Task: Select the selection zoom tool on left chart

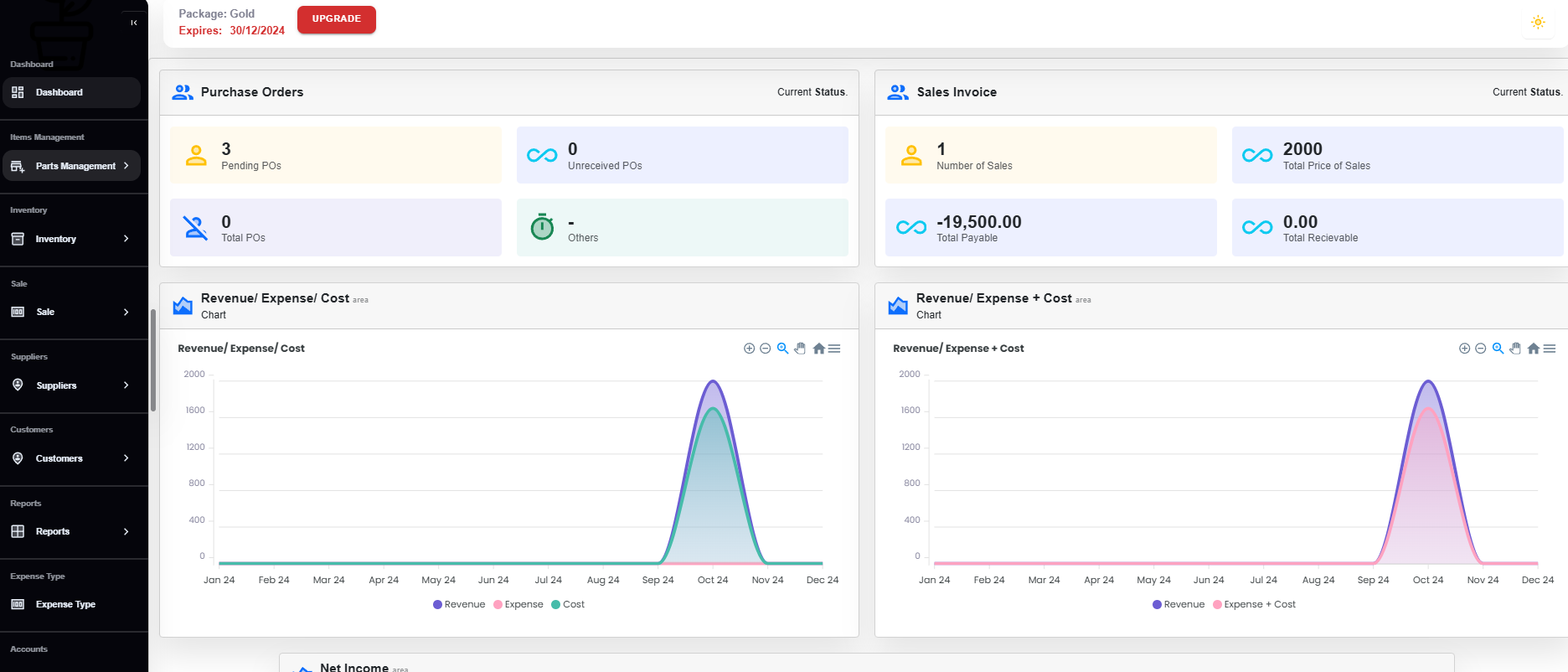Action: [x=782, y=349]
